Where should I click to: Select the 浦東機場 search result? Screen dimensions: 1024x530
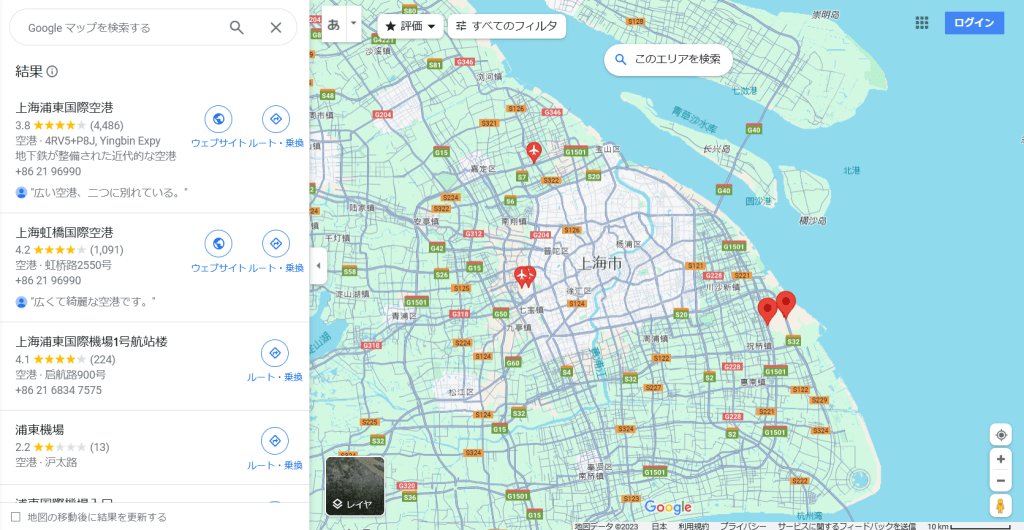[40, 430]
